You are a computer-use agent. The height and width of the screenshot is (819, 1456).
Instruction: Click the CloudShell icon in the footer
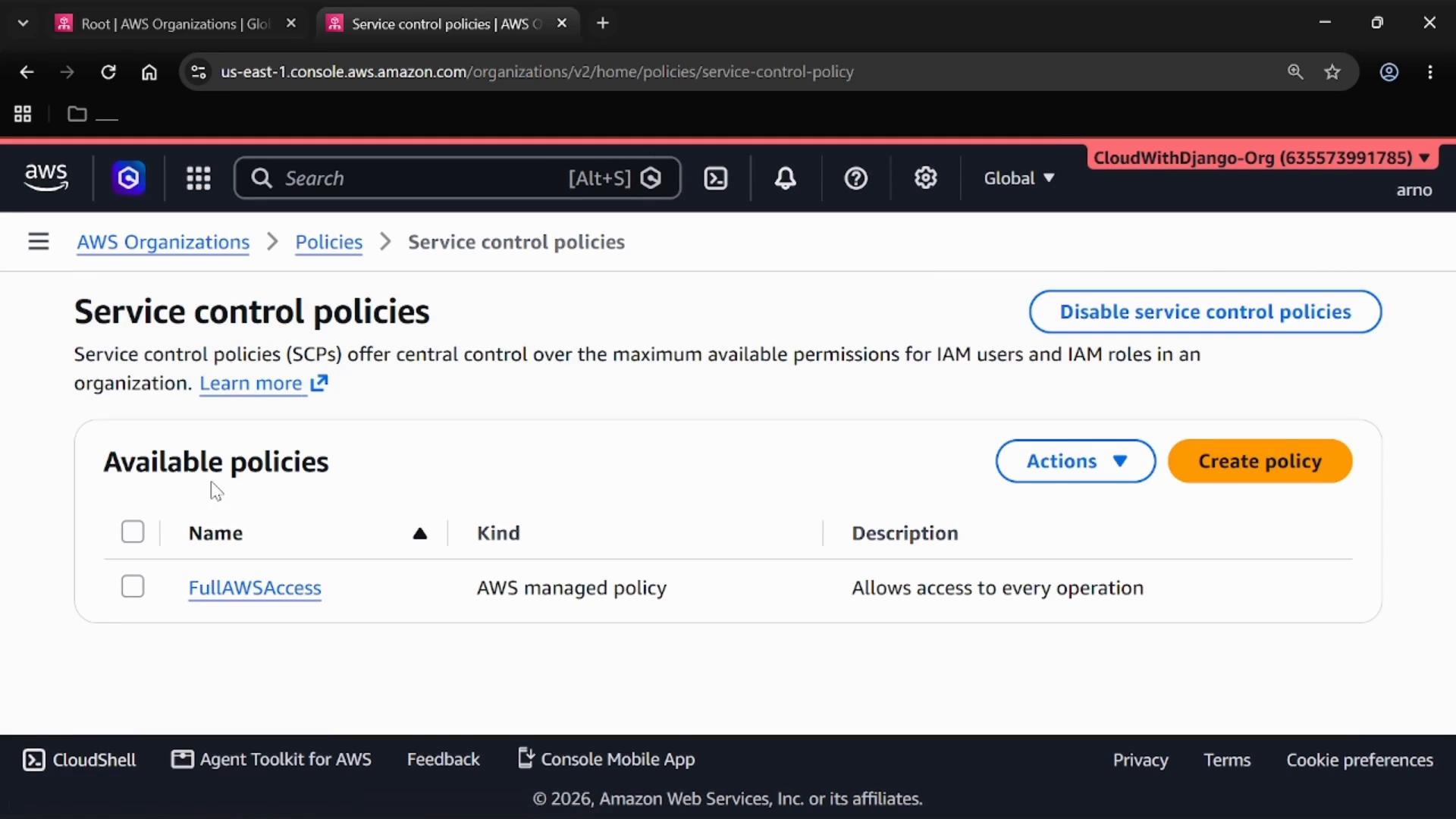click(x=34, y=760)
